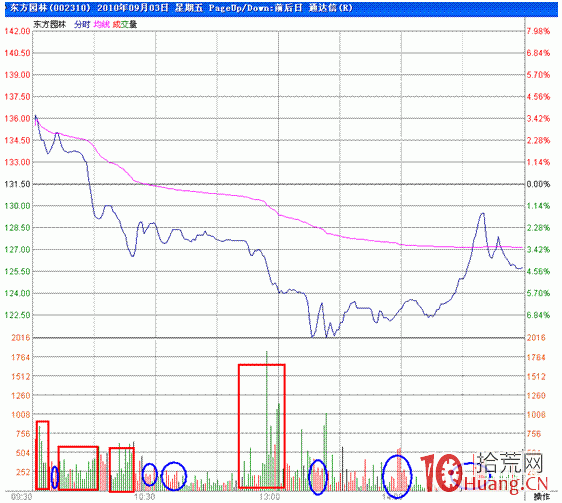Click the right 2016 volume axis label
The image size is (562, 503).
click(x=536, y=338)
